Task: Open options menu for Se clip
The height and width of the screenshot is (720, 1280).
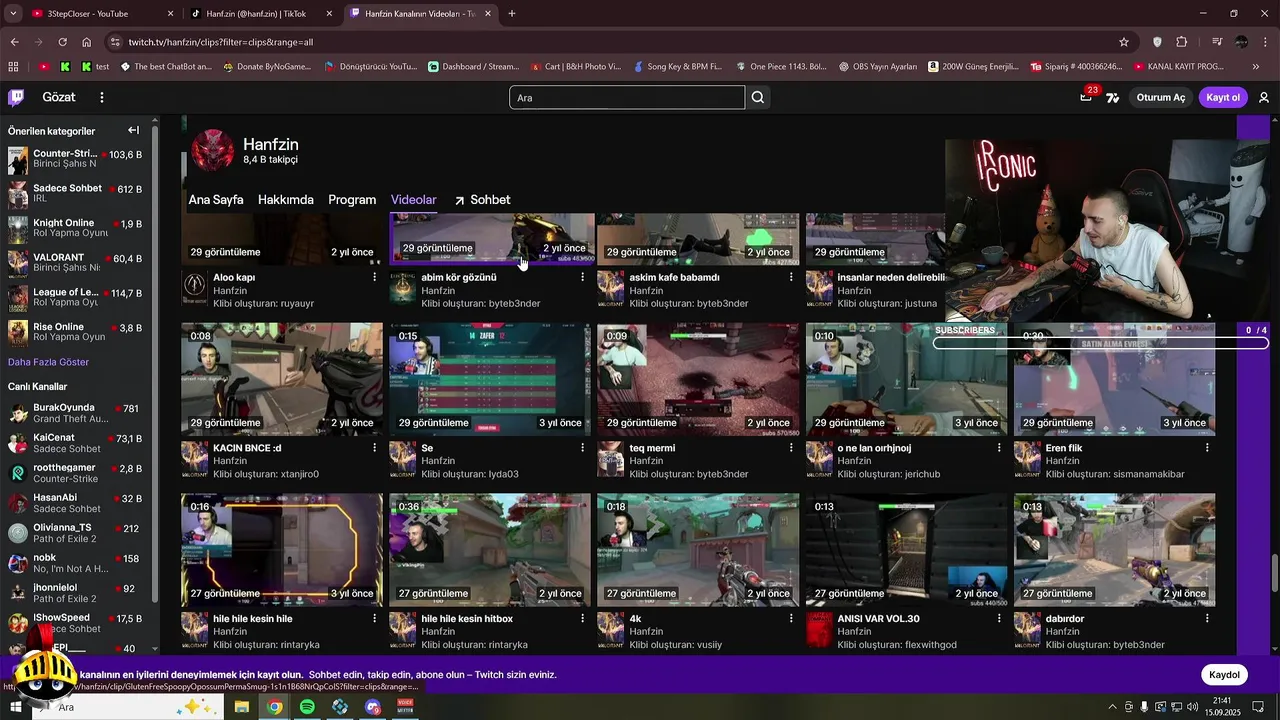Action: 582,448
